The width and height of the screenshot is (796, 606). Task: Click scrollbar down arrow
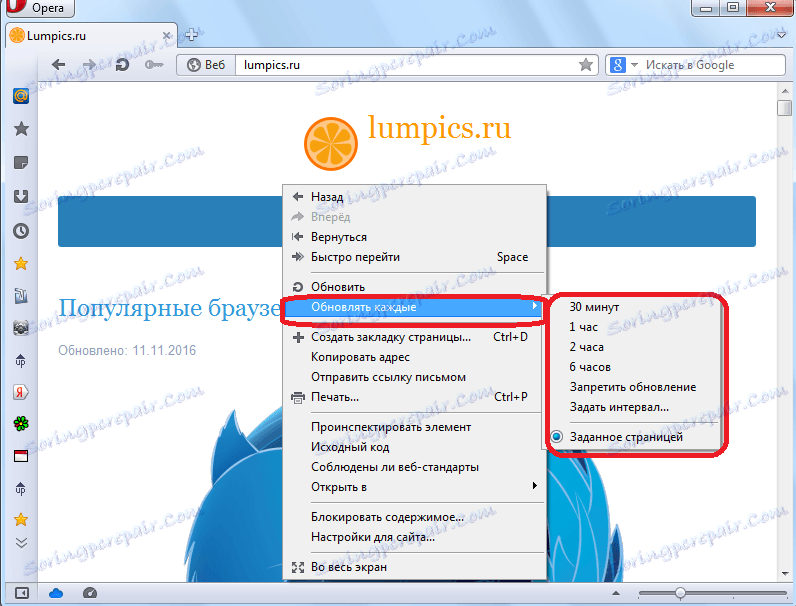point(785,574)
